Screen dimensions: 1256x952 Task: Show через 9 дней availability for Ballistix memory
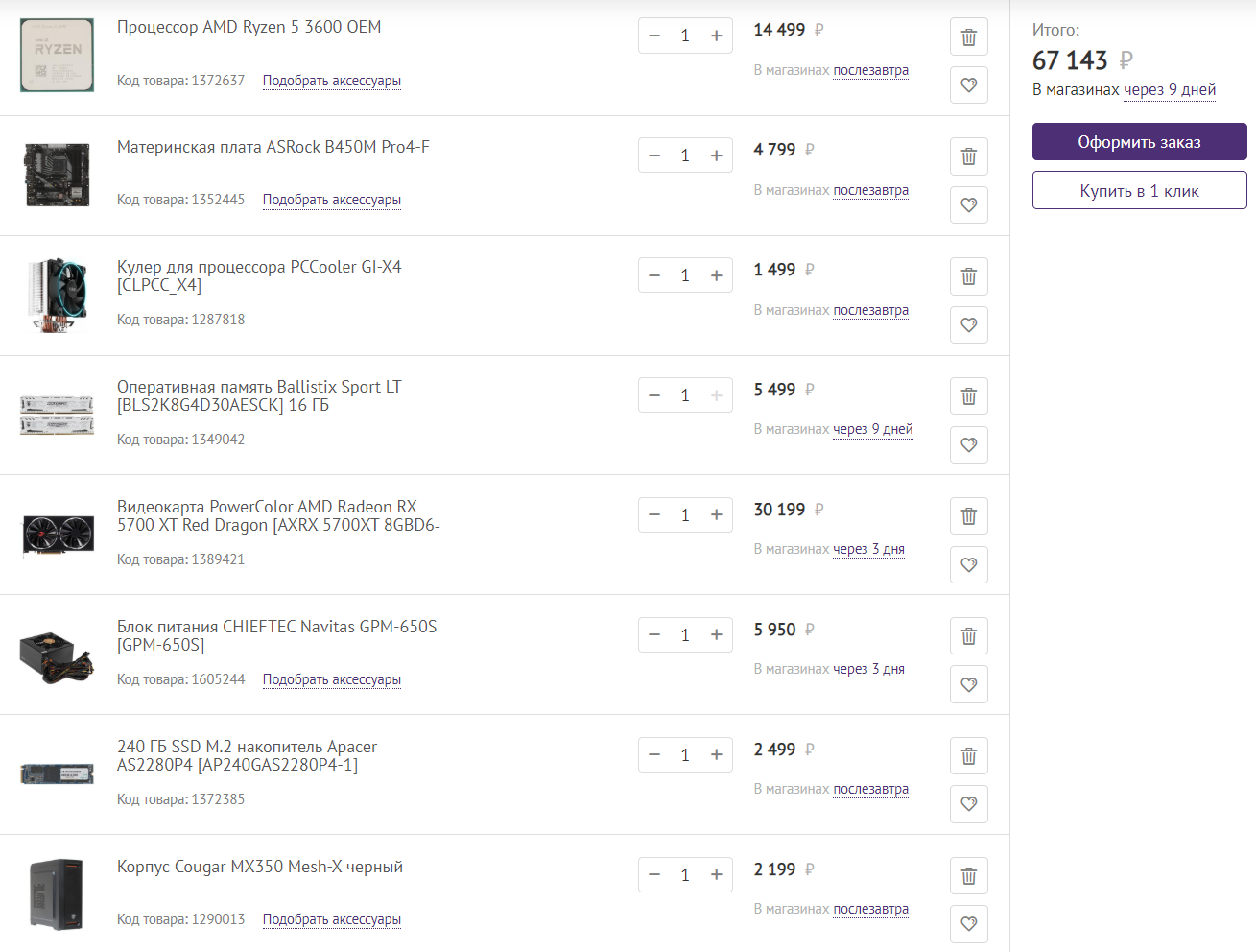873,429
